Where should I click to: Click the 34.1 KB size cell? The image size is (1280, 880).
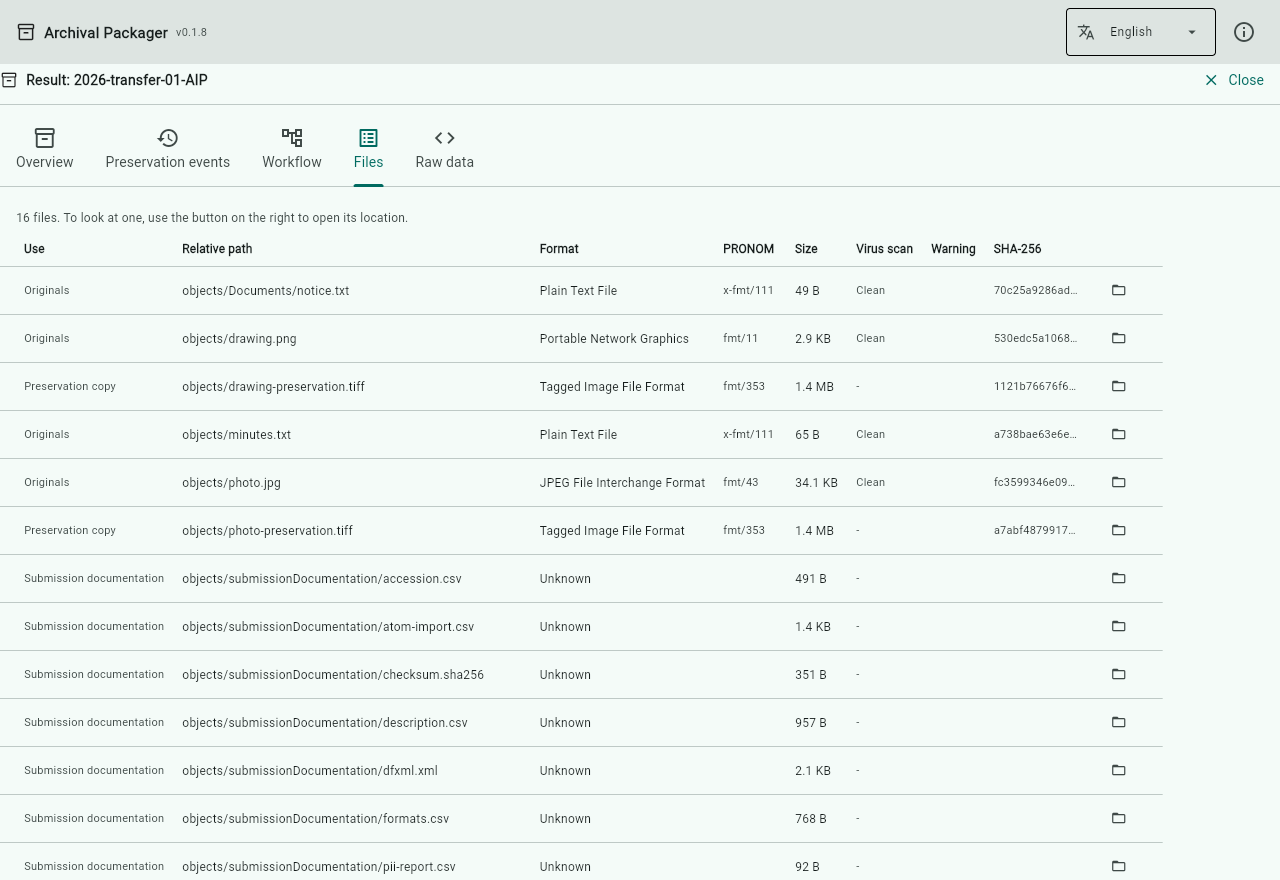click(816, 483)
